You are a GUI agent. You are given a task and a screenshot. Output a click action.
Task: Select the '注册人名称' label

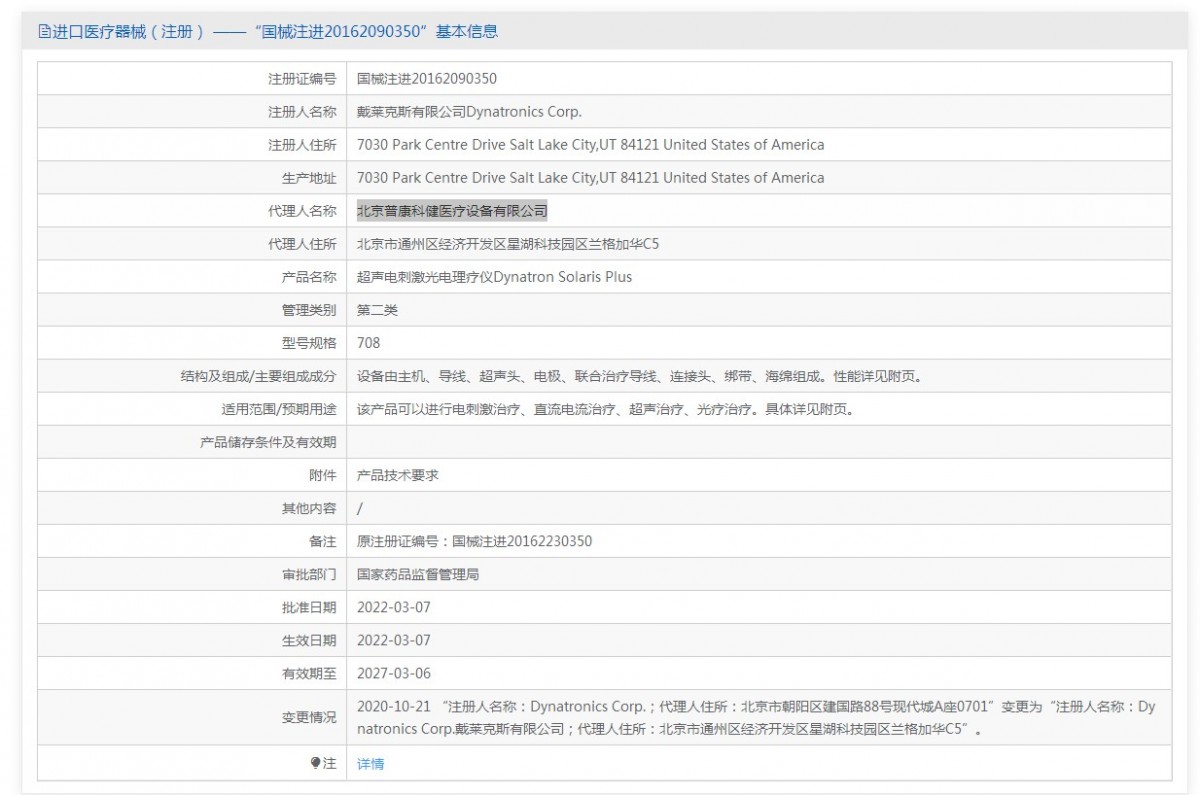click(302, 112)
